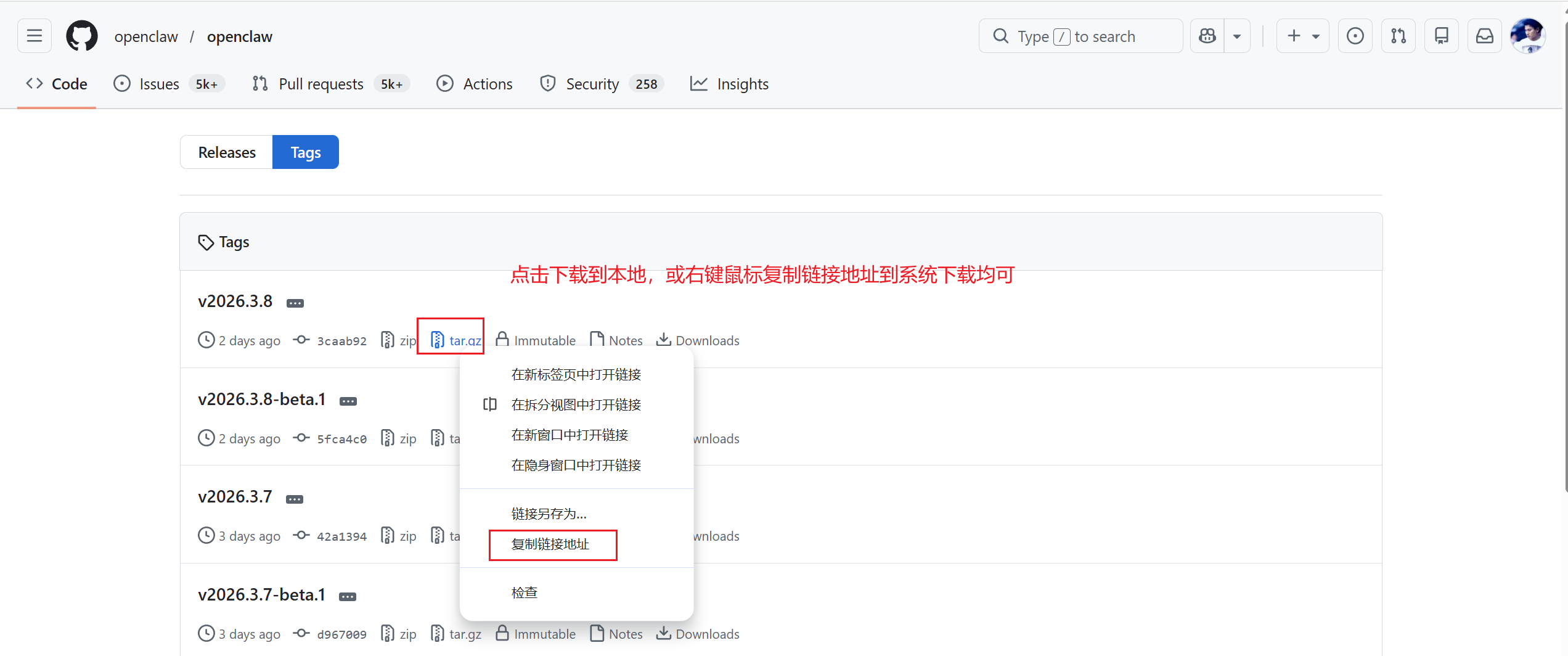Switch to the Releases tab
This screenshot has width=1568, height=656.
(226, 152)
